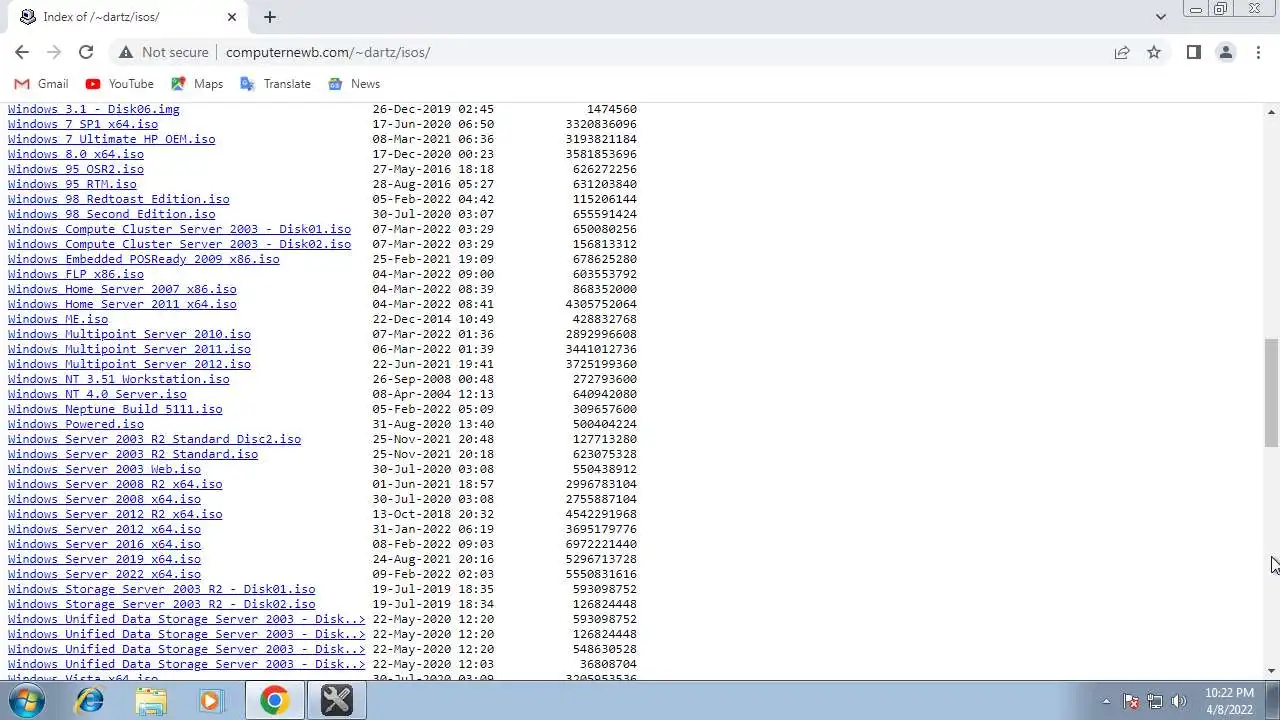1280x720 pixels.
Task: Open Windows Embedded POSReady 2009 x86.iso link
Action: coord(144,259)
